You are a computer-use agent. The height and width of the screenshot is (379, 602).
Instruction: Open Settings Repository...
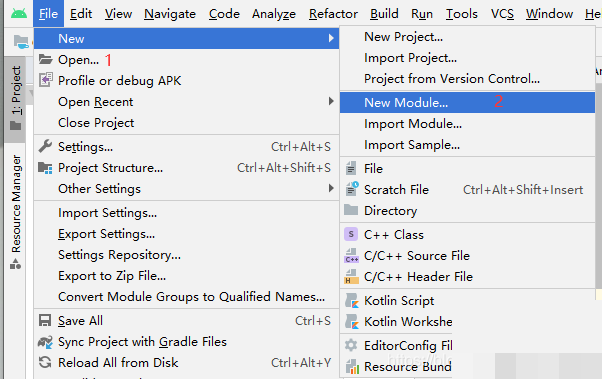(x=186, y=255)
